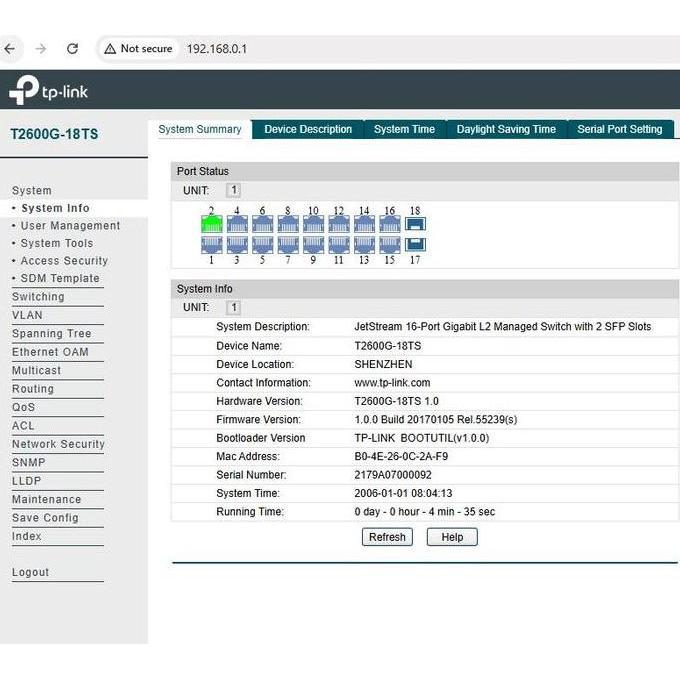The width and height of the screenshot is (680, 680).
Task: Open the System Time tab
Action: coord(405,129)
